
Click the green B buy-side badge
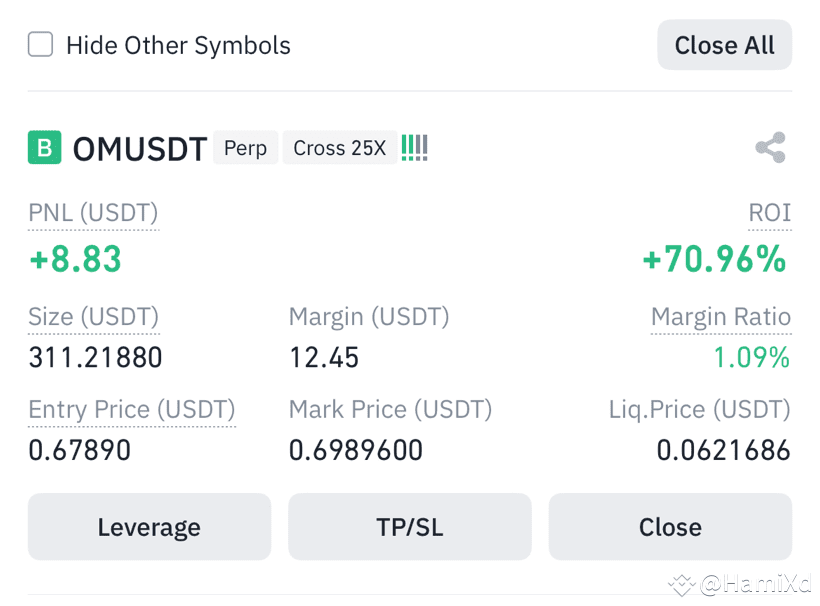[x=44, y=147]
